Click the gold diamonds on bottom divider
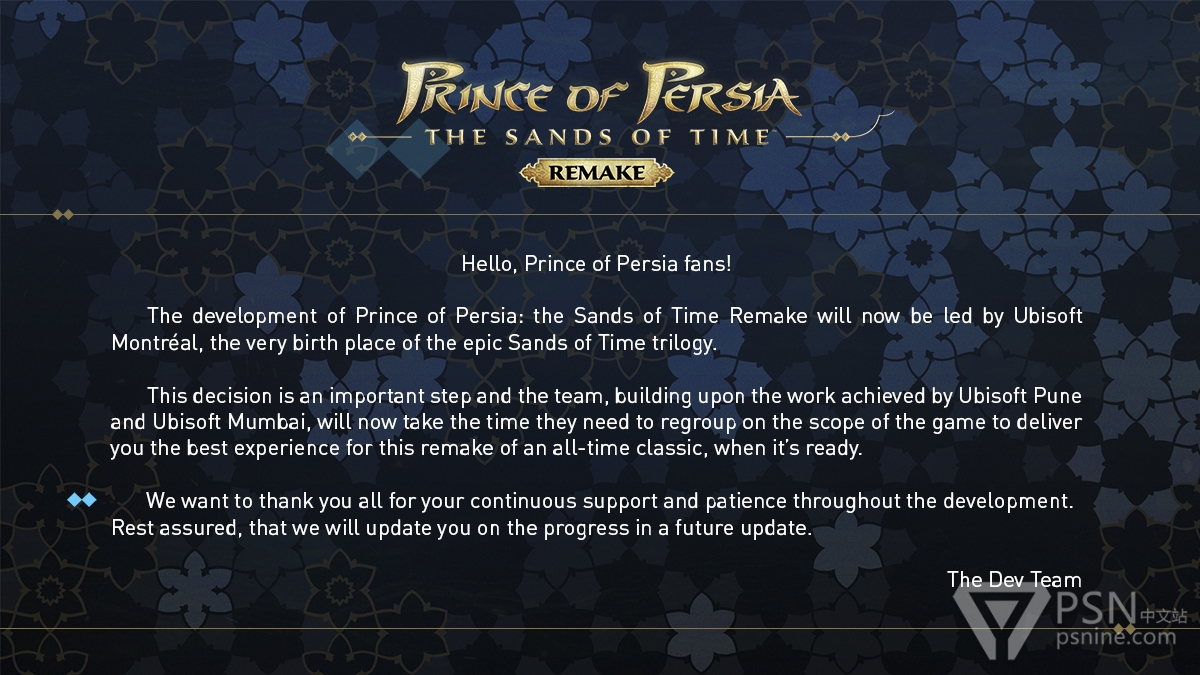This screenshot has height=675, width=1200. (x=1124, y=628)
